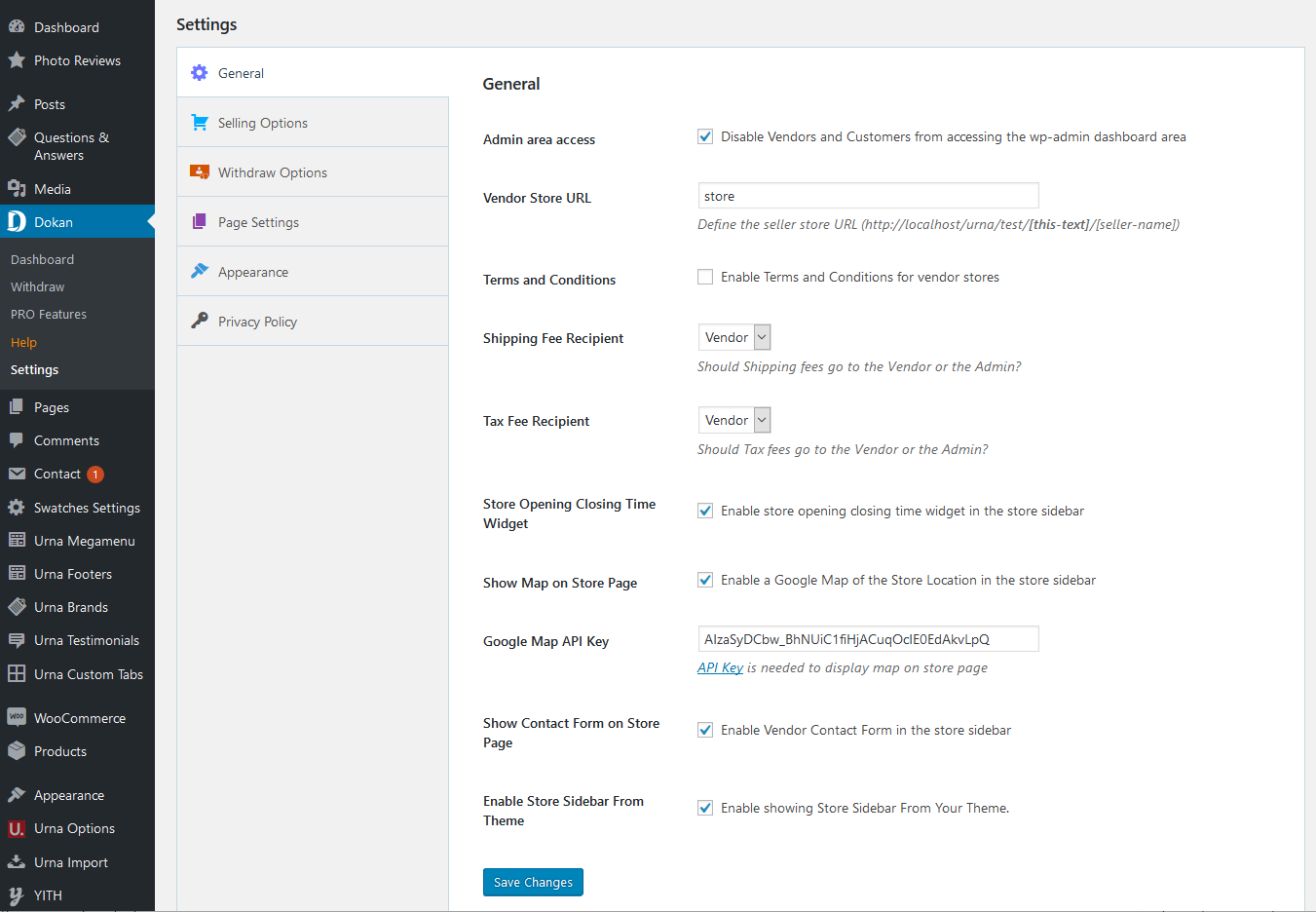Click the Withdraw Options icon
Image resolution: width=1316 pixels, height=912 pixels.
[200, 172]
